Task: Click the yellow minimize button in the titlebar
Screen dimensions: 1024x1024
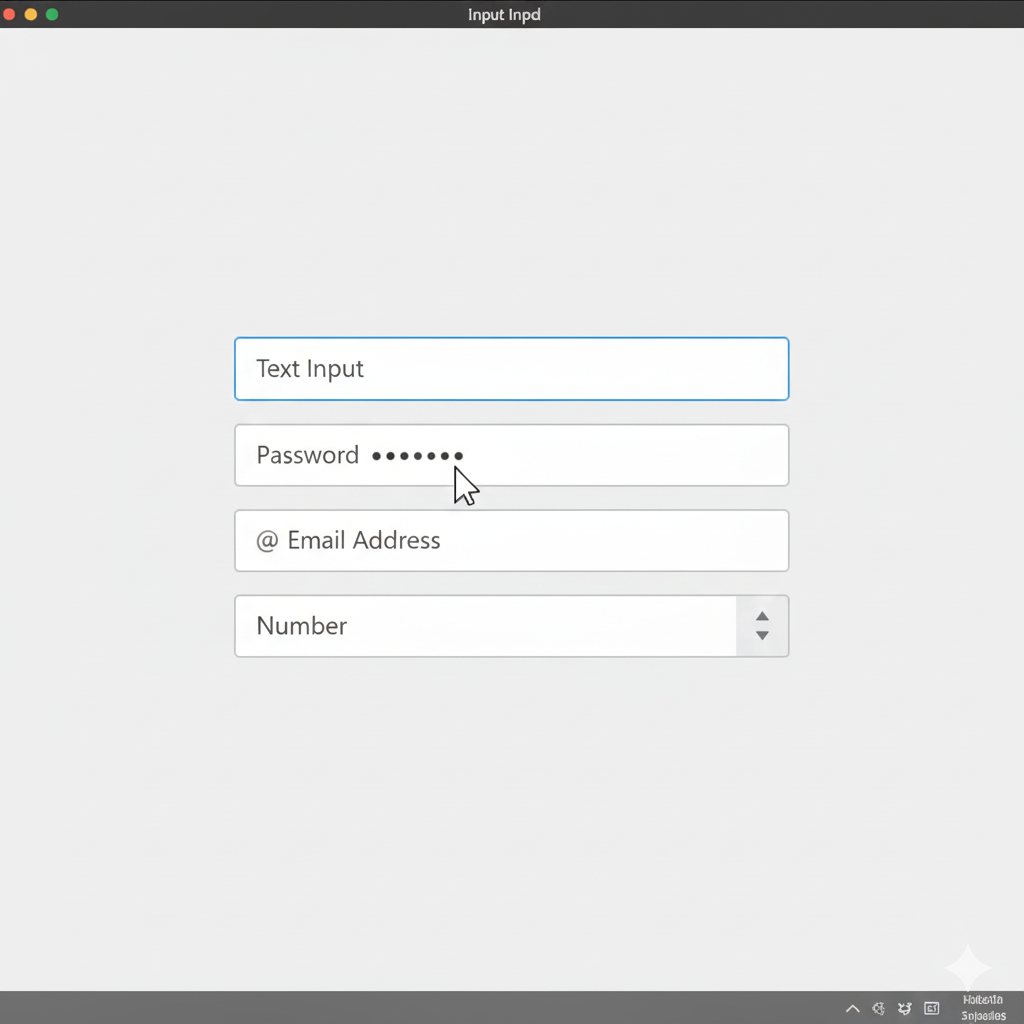Action: point(30,15)
